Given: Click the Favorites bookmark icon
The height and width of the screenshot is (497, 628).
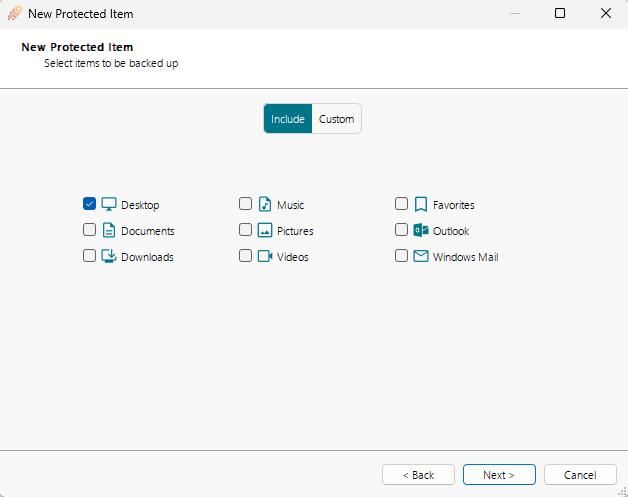Looking at the screenshot, I should (421, 204).
